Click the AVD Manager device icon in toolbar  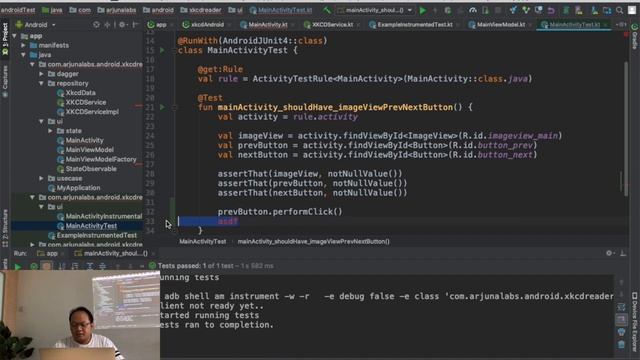(579, 10)
